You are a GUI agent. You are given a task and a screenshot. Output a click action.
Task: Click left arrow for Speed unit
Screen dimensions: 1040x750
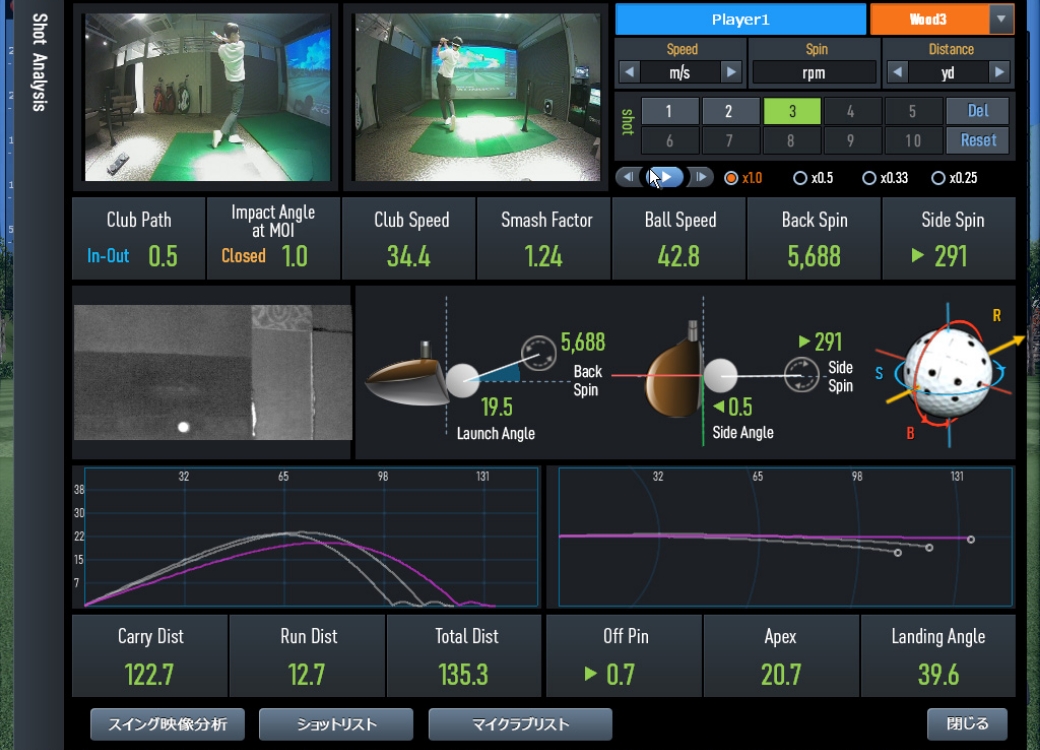pos(629,72)
